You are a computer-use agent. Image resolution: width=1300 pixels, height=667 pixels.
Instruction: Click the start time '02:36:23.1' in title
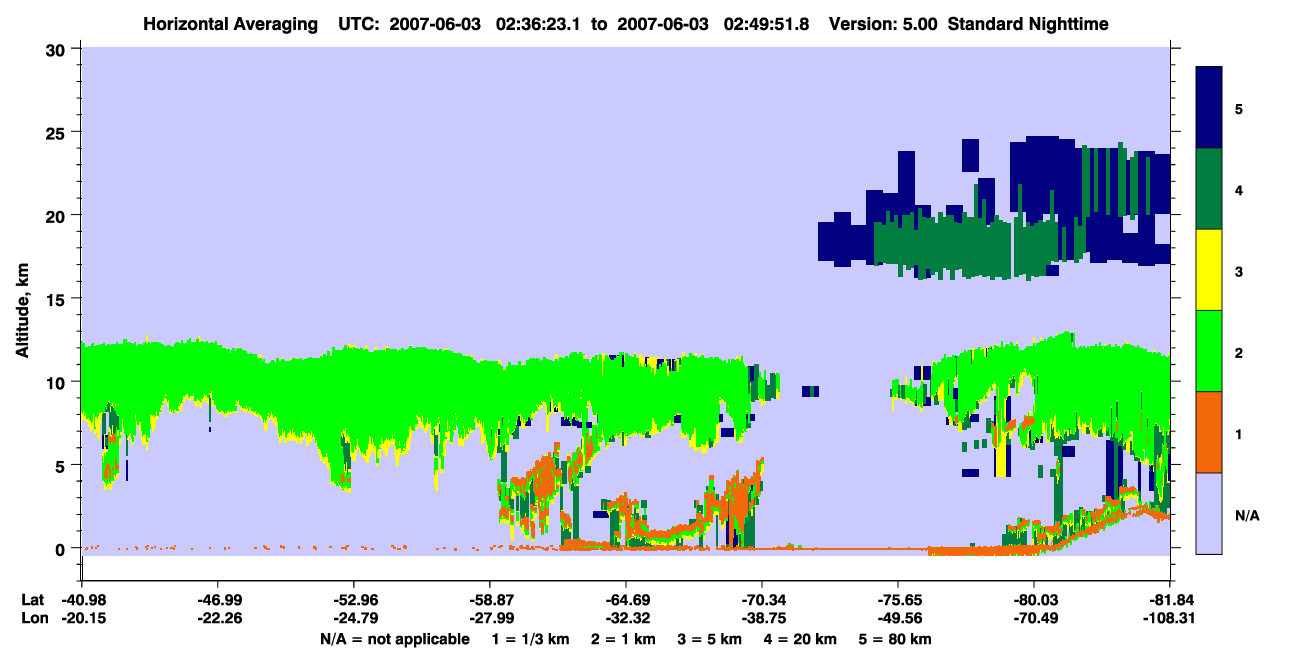click(x=542, y=23)
